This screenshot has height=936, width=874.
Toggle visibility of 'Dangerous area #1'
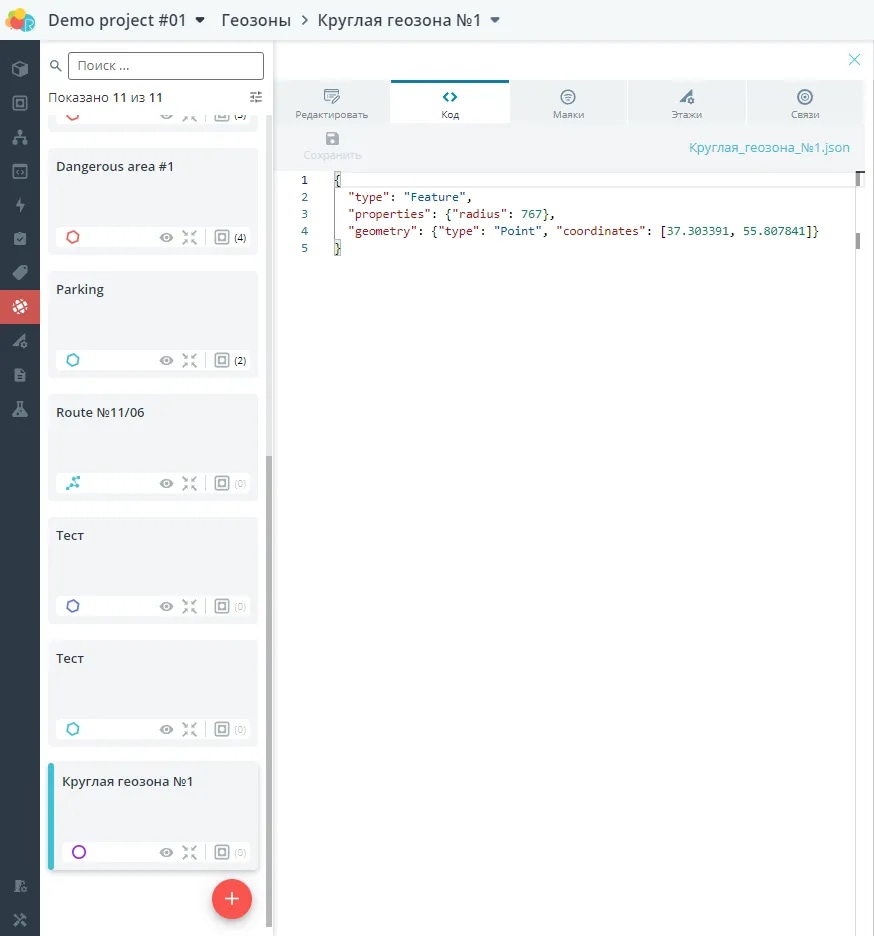pyautogui.click(x=167, y=237)
